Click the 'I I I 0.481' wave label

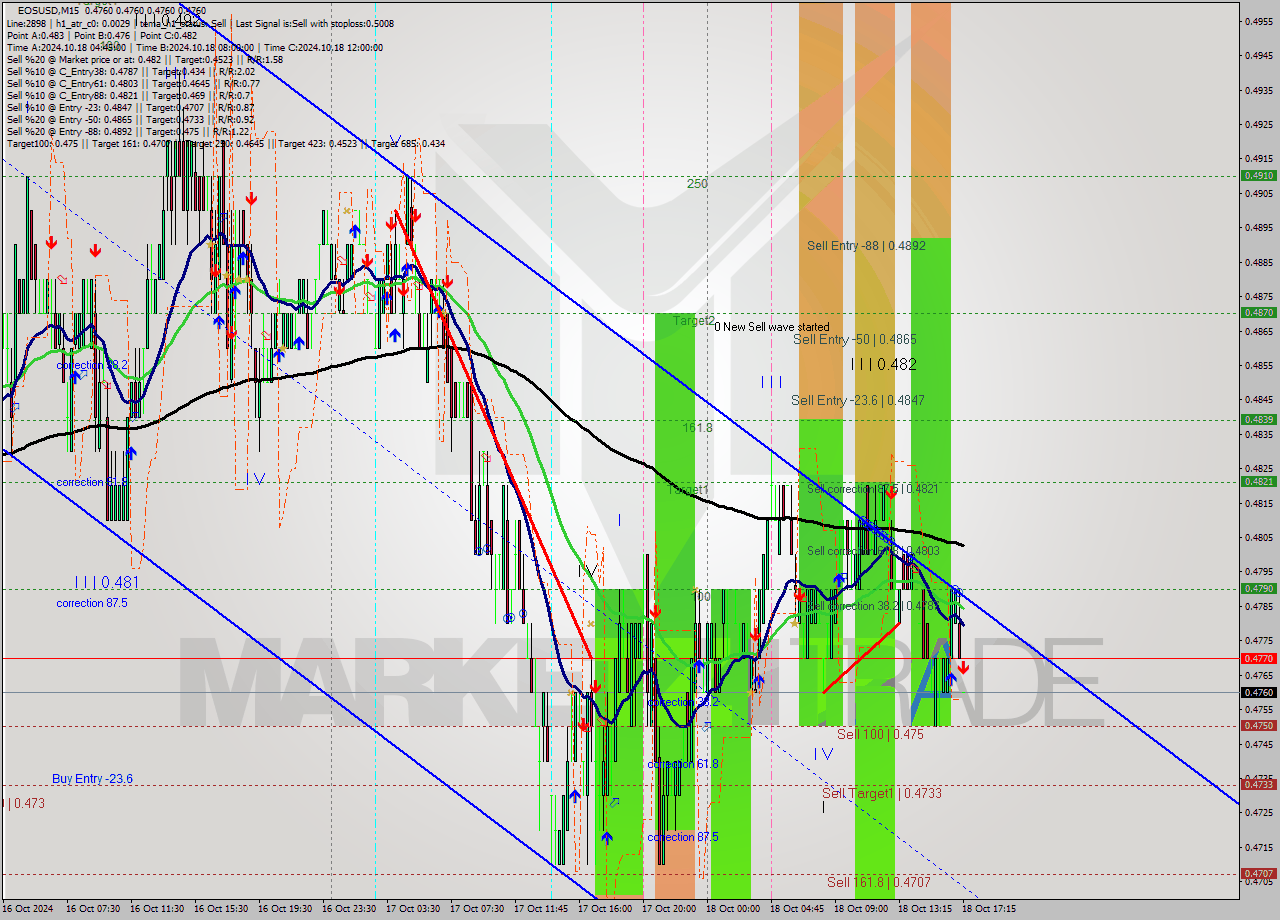pyautogui.click(x=105, y=582)
